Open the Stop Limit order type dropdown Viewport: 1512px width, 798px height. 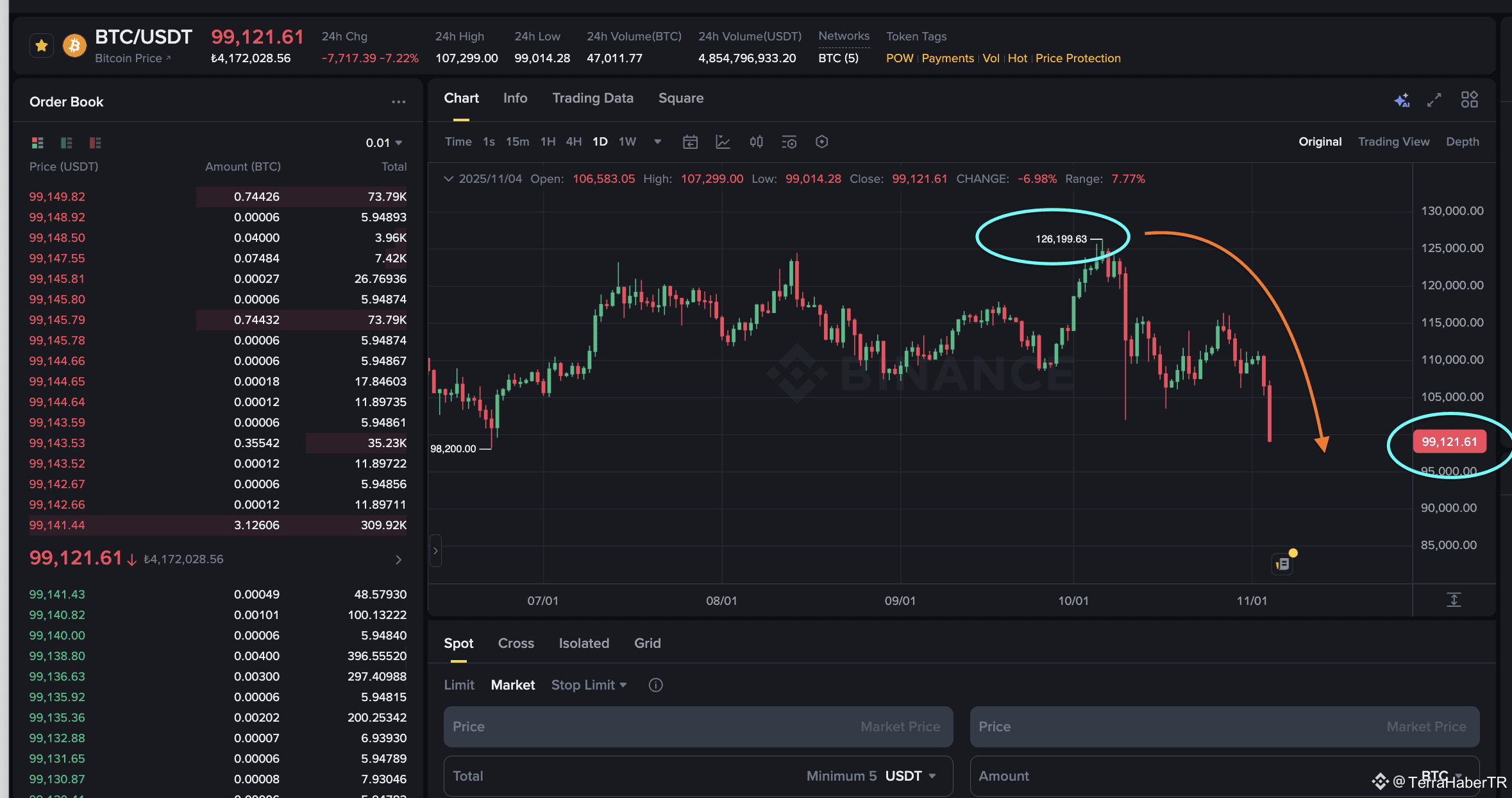(589, 685)
